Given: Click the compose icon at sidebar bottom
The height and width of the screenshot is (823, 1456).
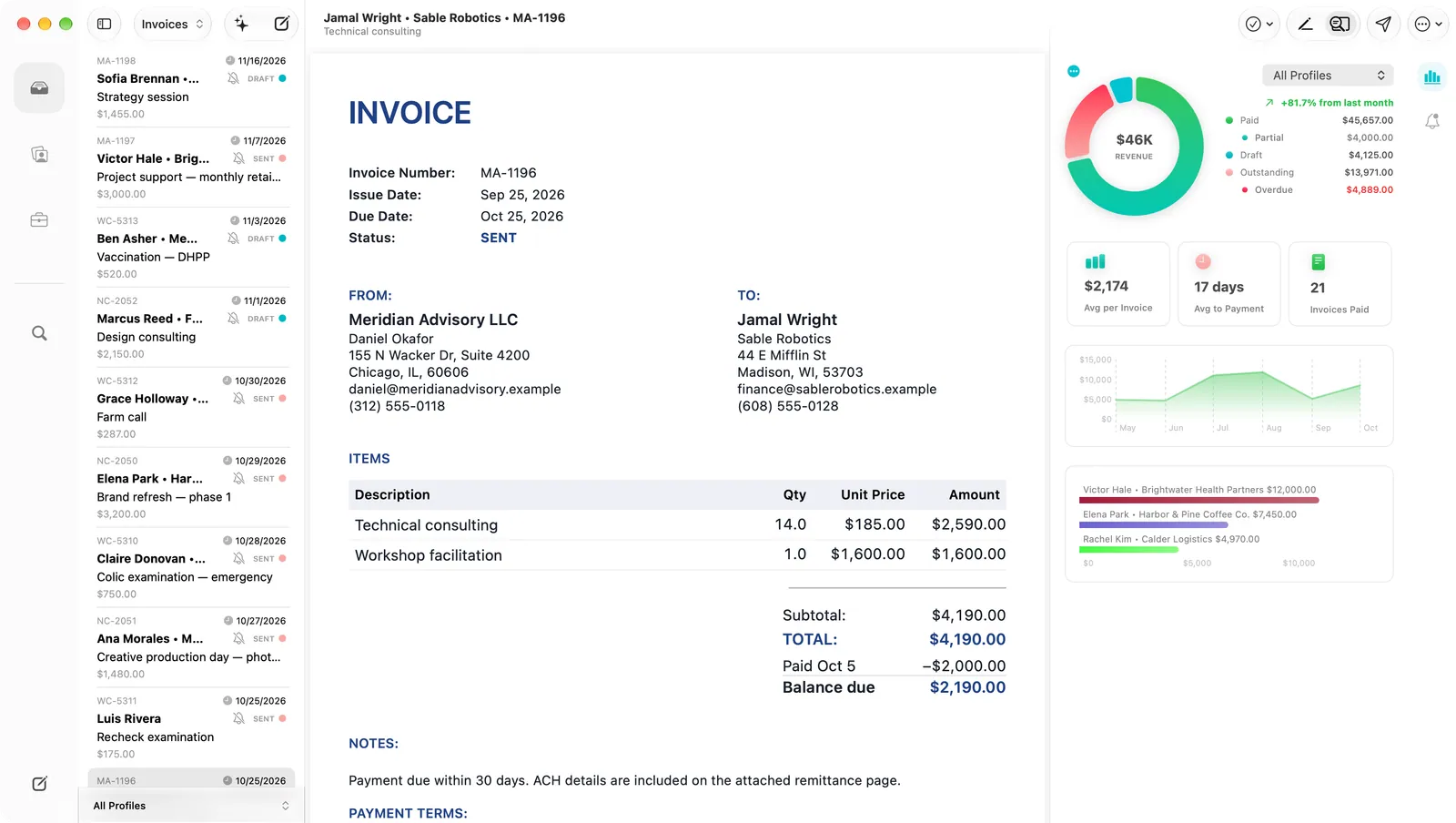Looking at the screenshot, I should point(39,784).
